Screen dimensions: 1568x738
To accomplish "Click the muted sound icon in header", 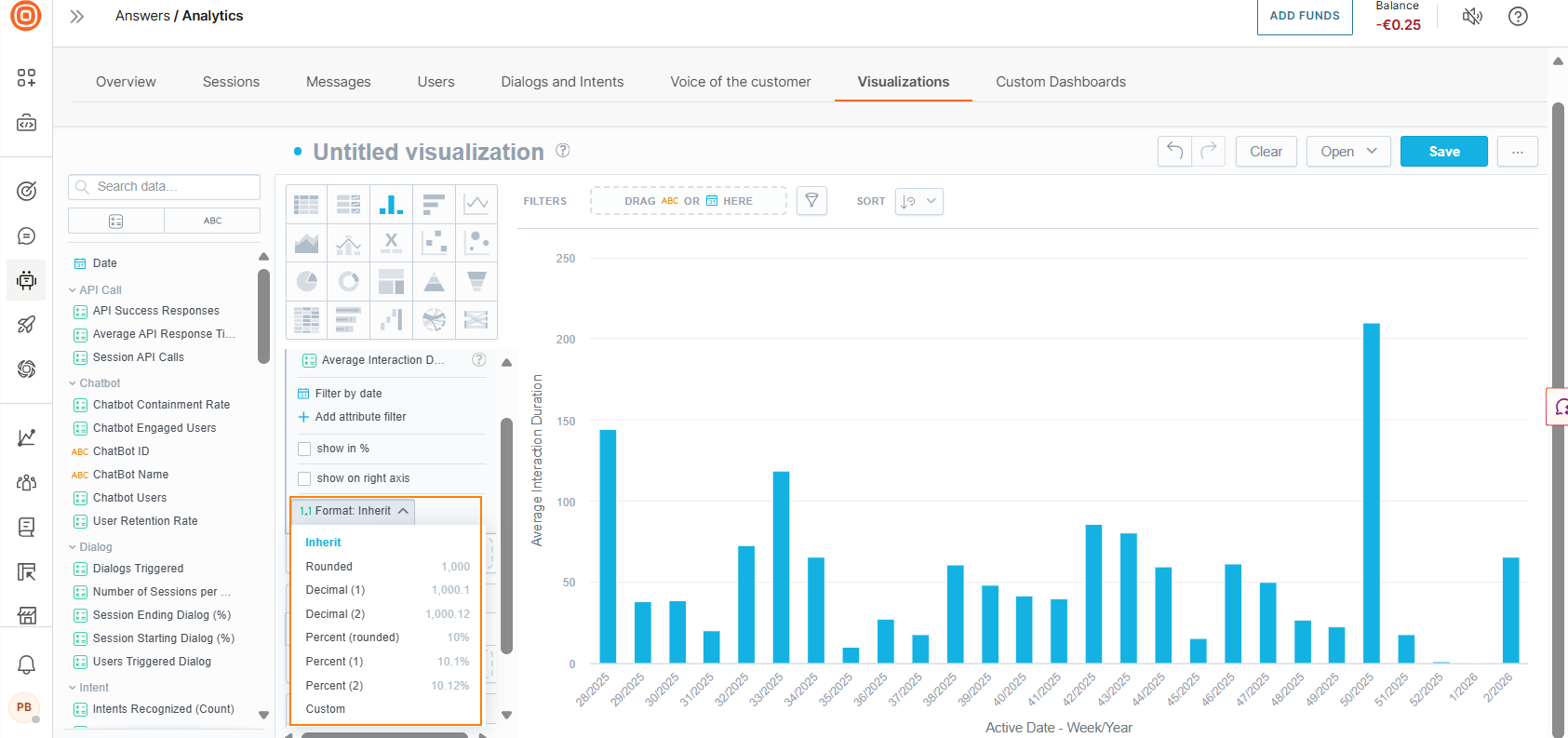I will coord(1471,17).
